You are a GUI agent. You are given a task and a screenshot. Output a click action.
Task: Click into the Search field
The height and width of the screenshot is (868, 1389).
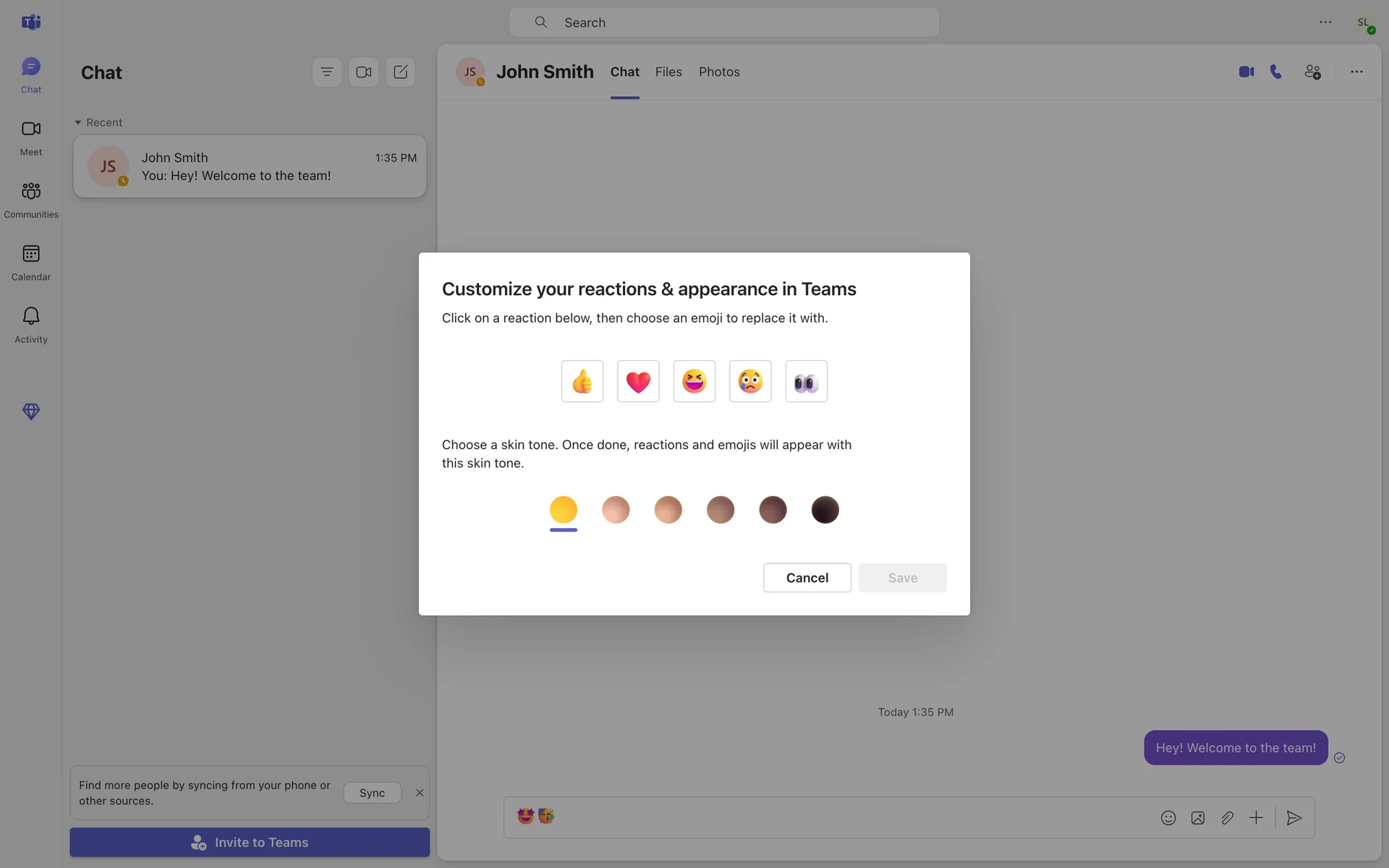(723, 22)
